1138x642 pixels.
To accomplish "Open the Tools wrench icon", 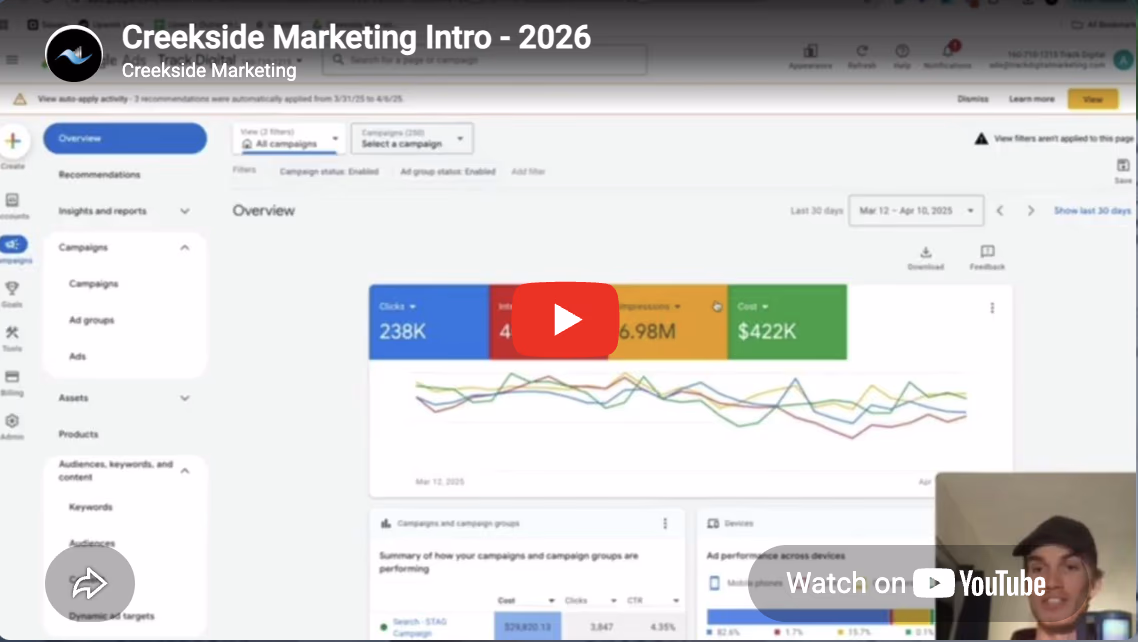I will click(x=12, y=333).
